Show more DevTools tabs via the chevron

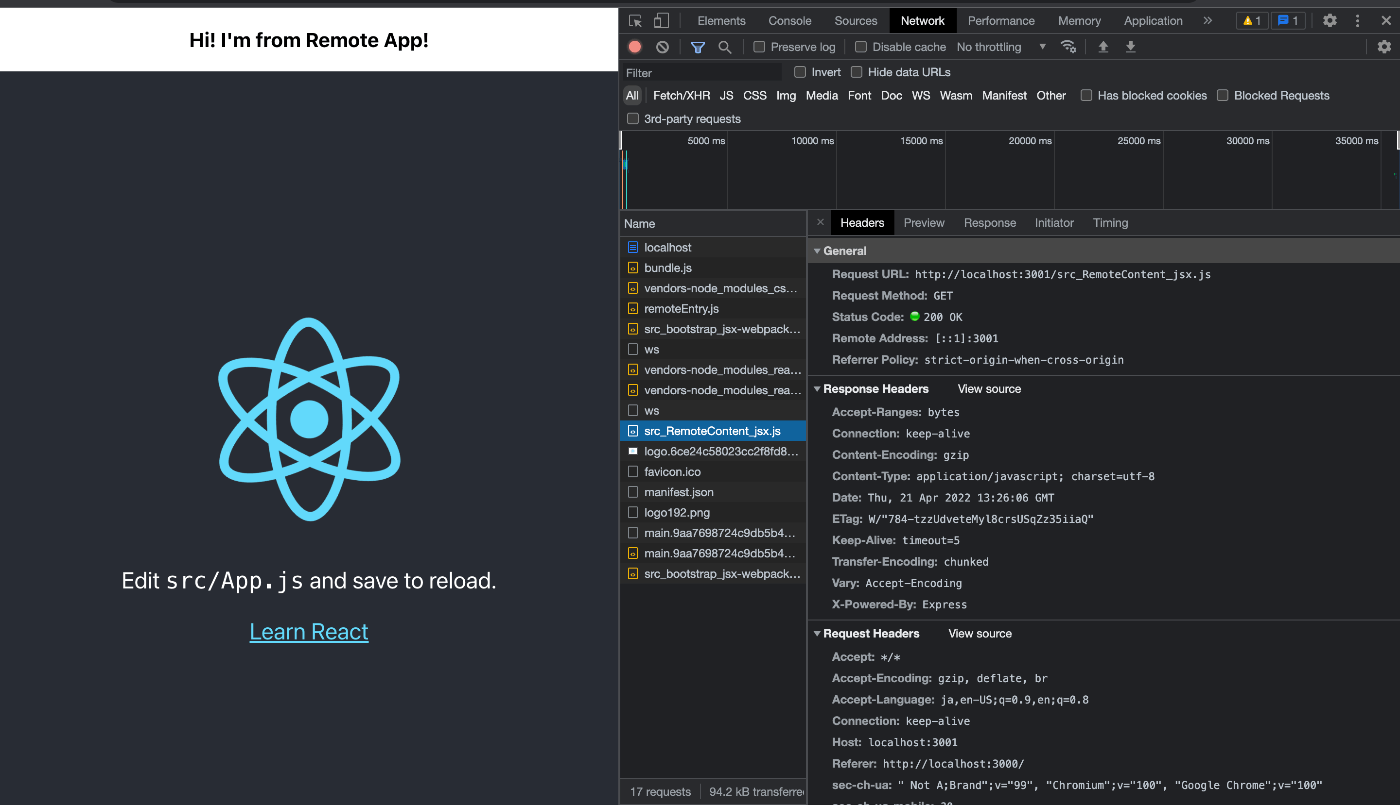tap(1207, 21)
